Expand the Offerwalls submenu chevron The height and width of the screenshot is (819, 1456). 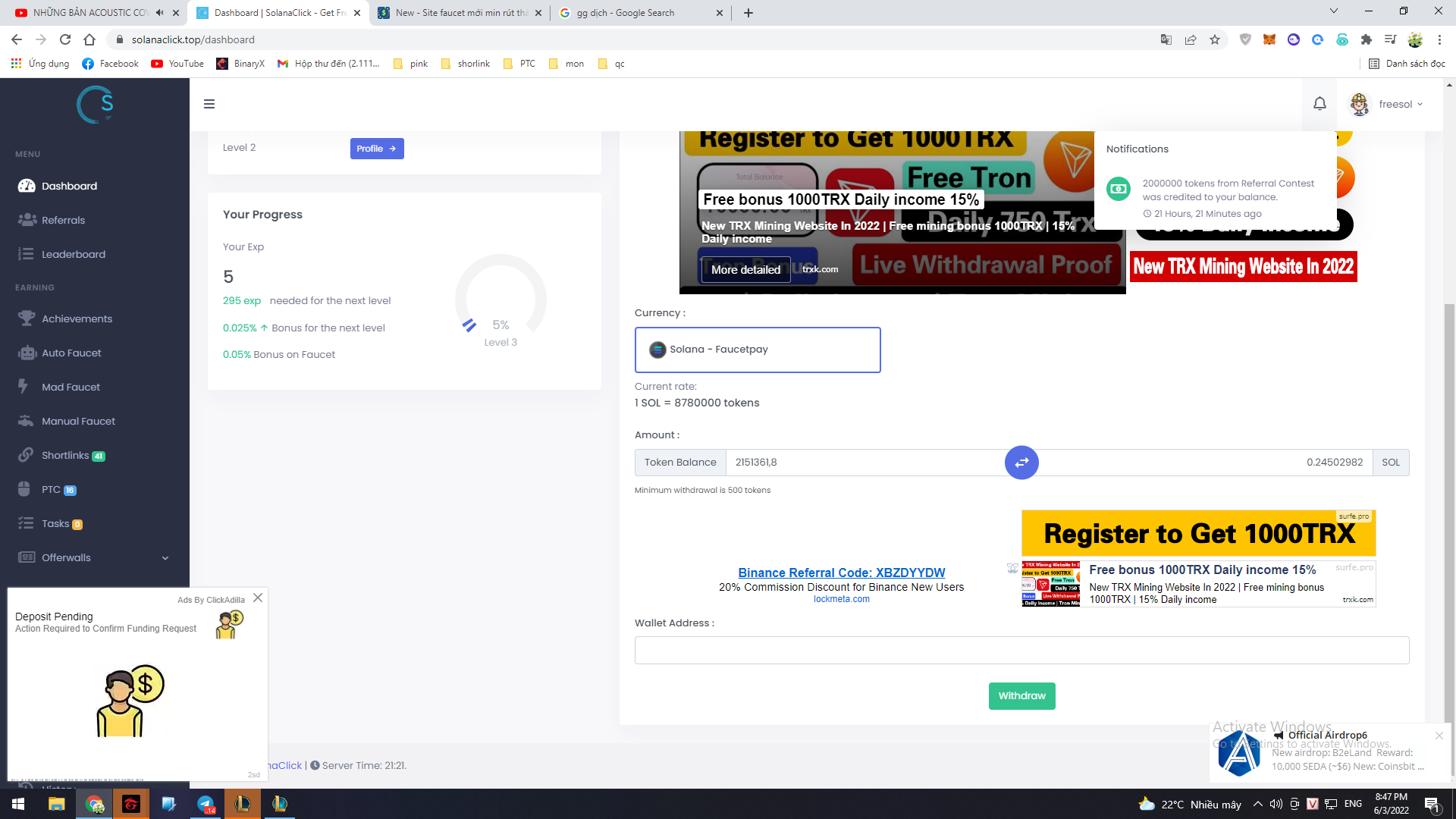[x=165, y=558]
